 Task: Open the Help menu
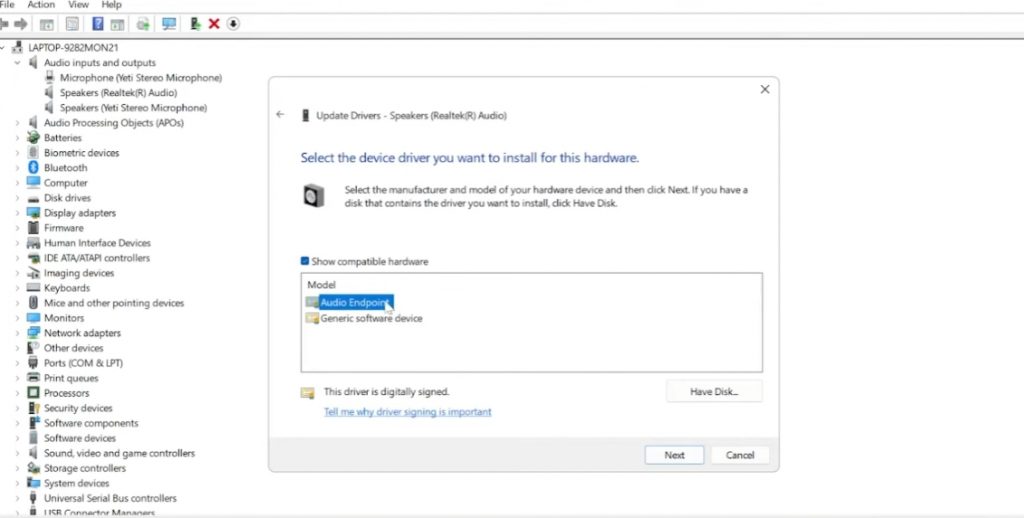click(x=112, y=5)
